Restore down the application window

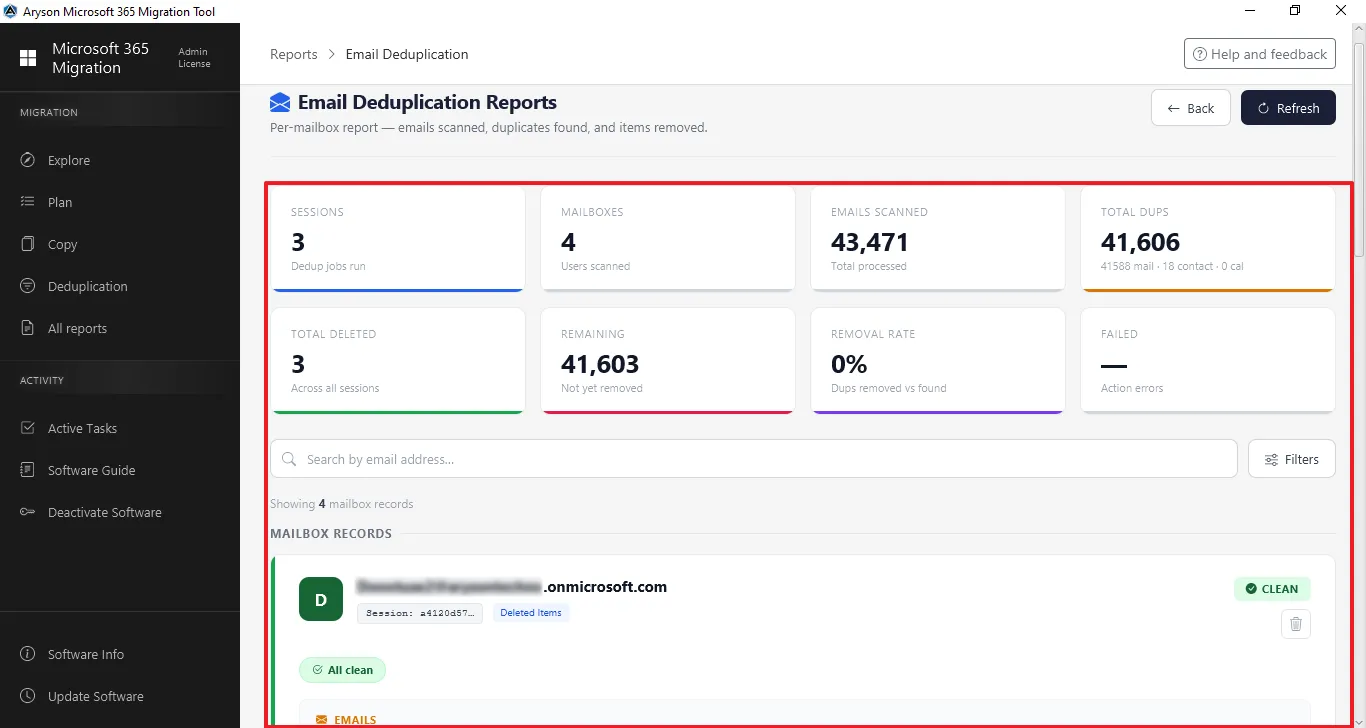(1296, 10)
